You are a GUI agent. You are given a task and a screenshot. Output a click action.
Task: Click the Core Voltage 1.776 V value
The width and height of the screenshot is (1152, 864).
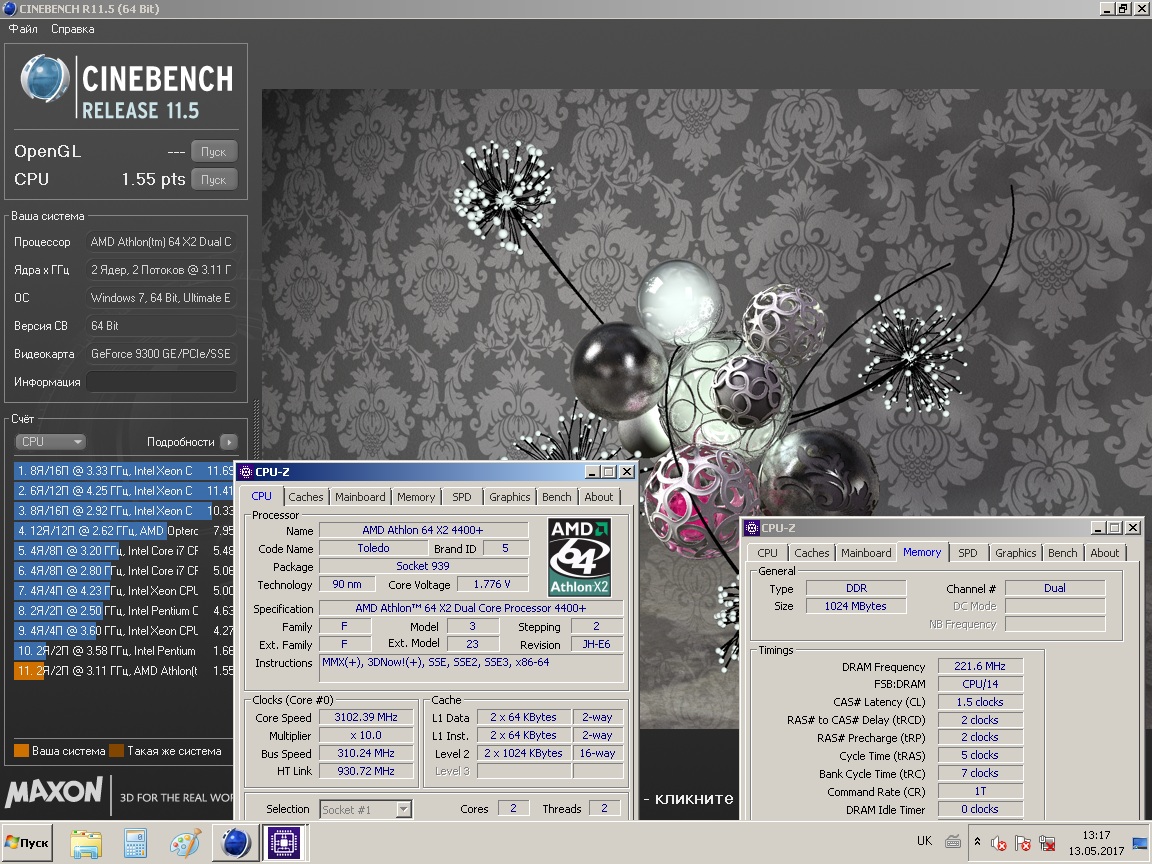(x=492, y=584)
